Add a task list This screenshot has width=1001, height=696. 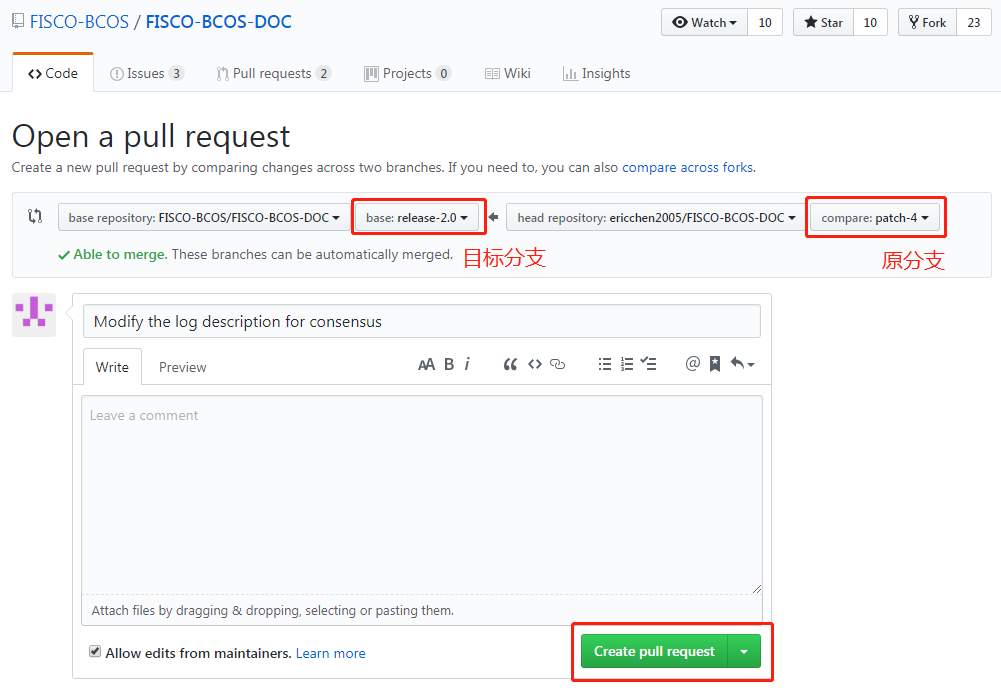649,364
